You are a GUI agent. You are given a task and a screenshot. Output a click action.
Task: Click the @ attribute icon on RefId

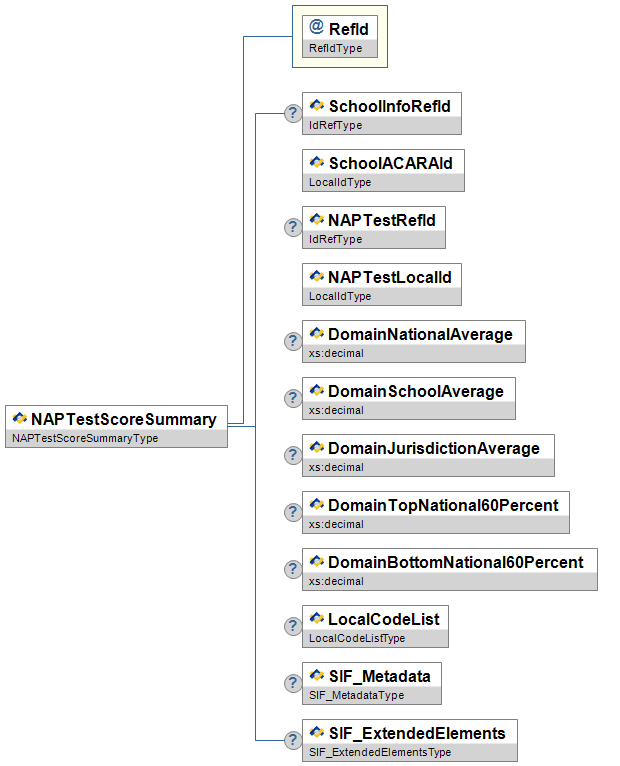click(x=316, y=28)
